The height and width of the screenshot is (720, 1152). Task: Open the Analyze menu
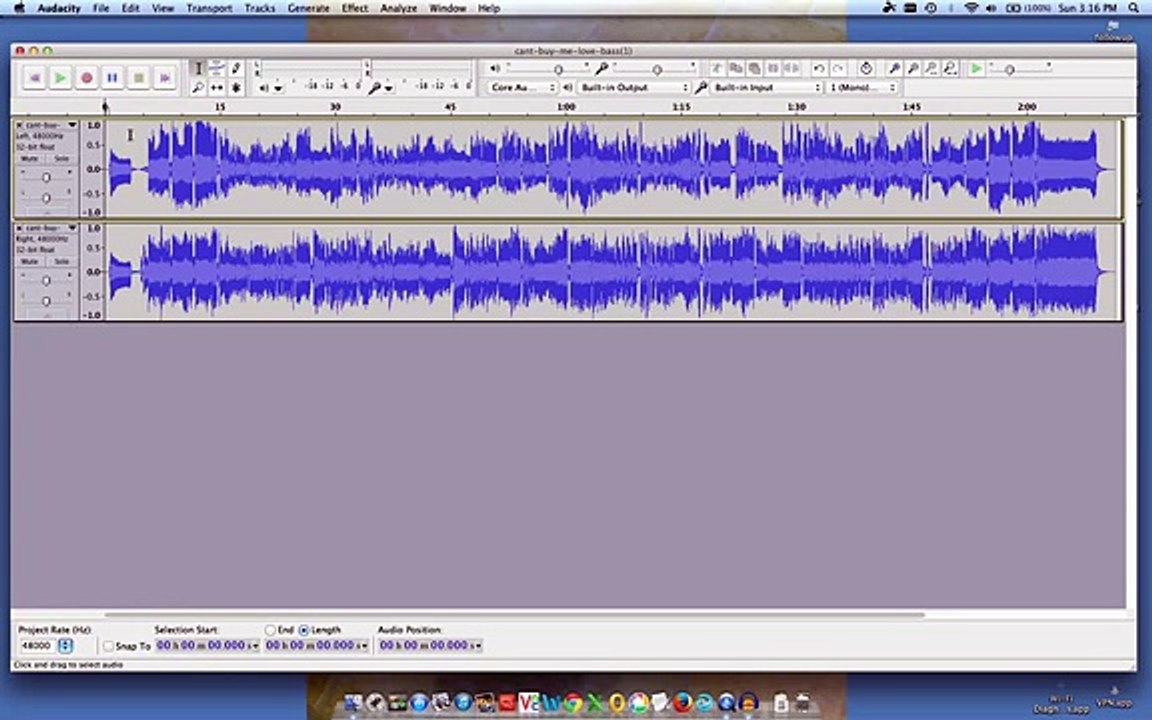(x=399, y=8)
